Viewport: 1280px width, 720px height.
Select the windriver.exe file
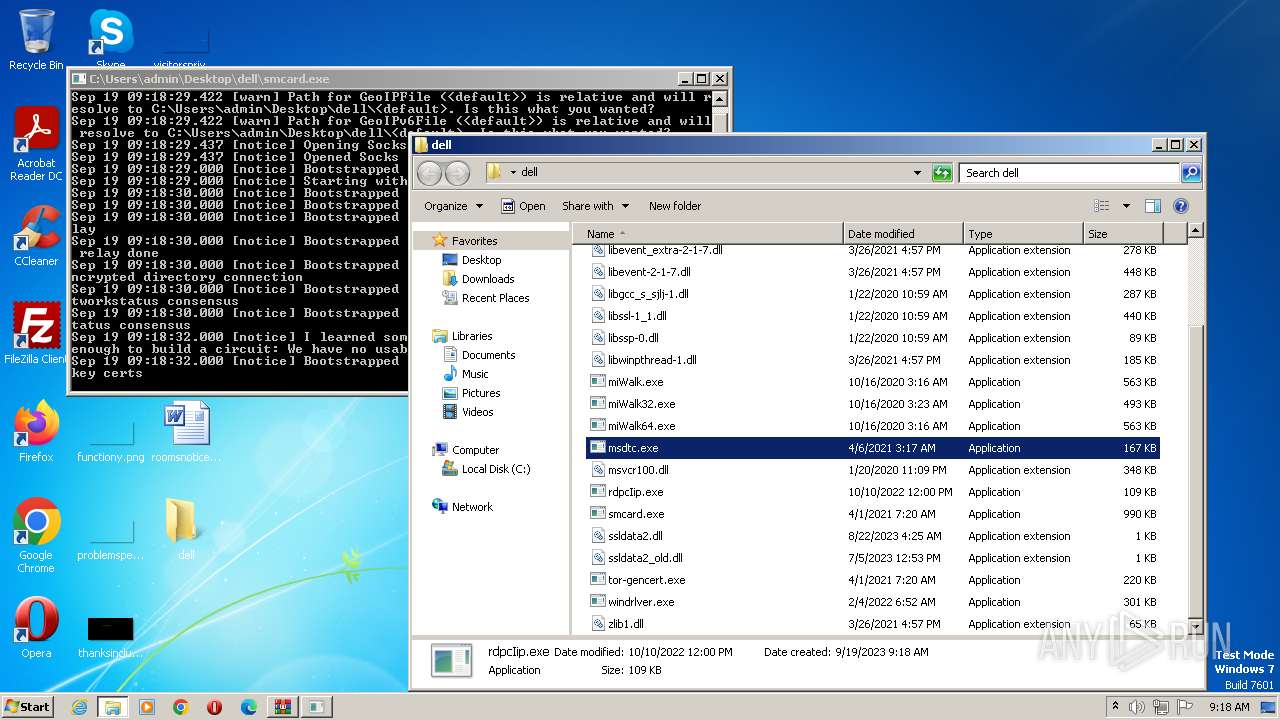pyautogui.click(x=641, y=602)
